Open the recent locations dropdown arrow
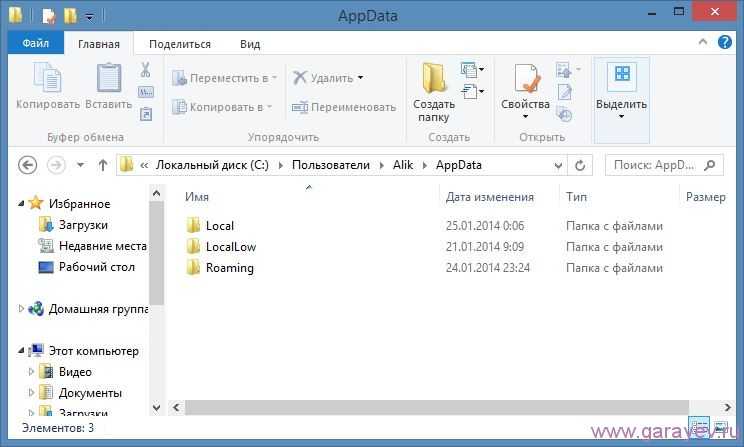The height and width of the screenshot is (447, 744). point(81,165)
